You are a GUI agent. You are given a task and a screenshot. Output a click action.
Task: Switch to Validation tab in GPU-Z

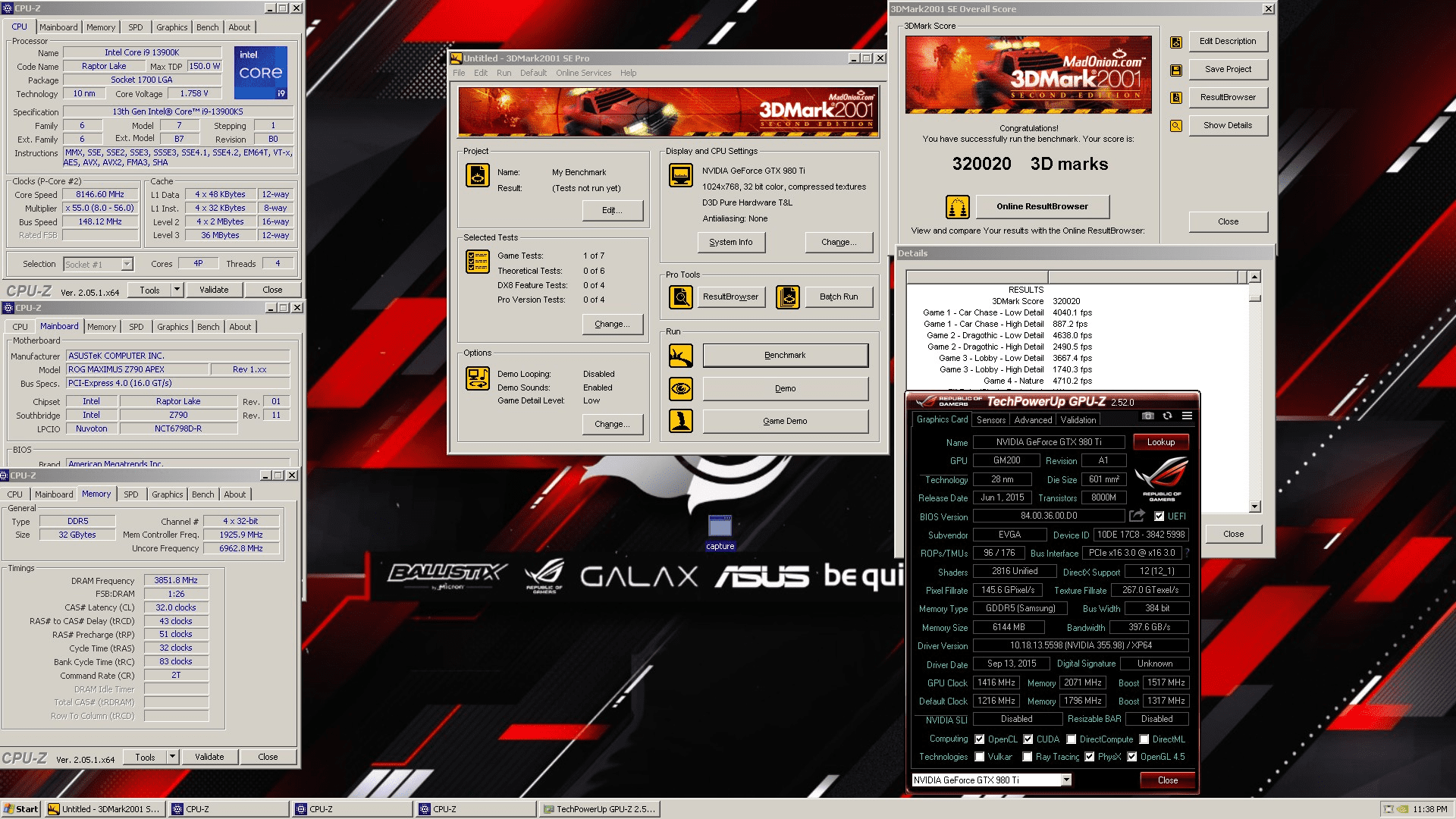[x=1078, y=420]
